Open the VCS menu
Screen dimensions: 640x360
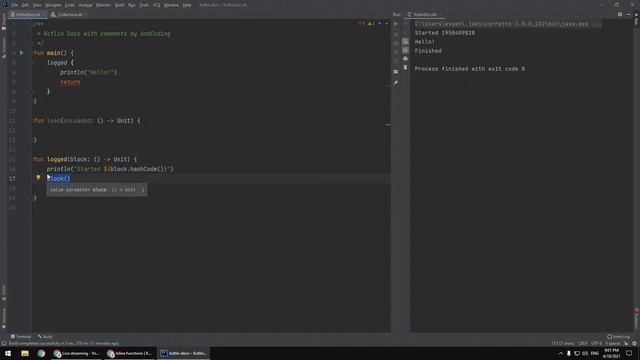(156, 5)
